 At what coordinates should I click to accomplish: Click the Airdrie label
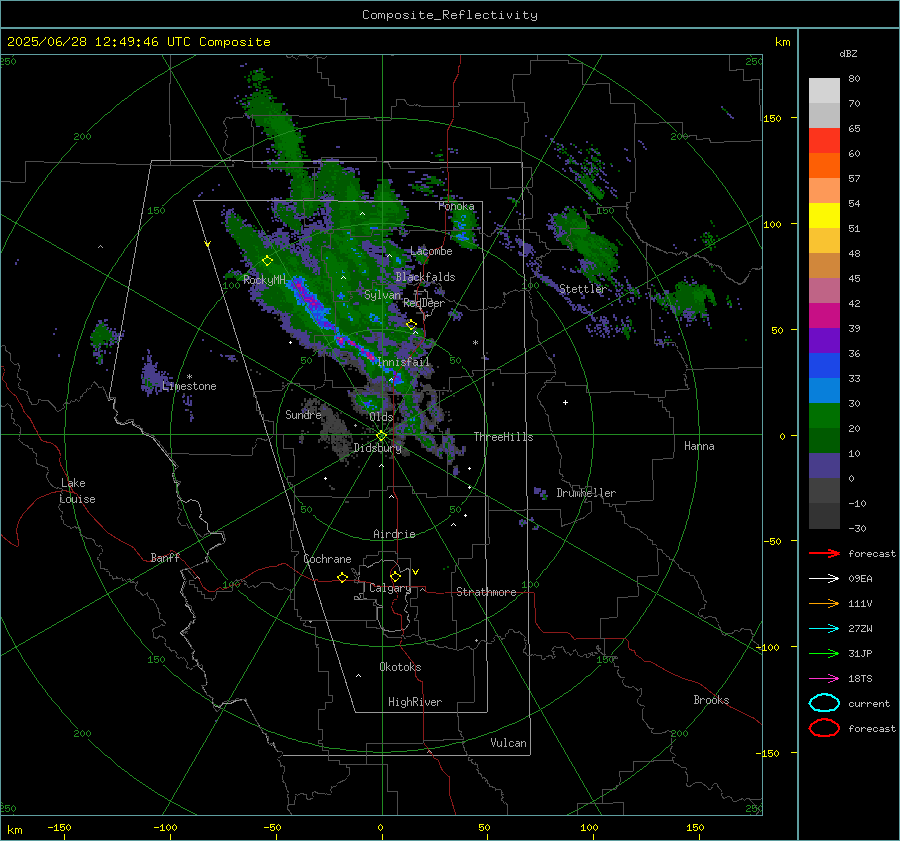[394, 534]
